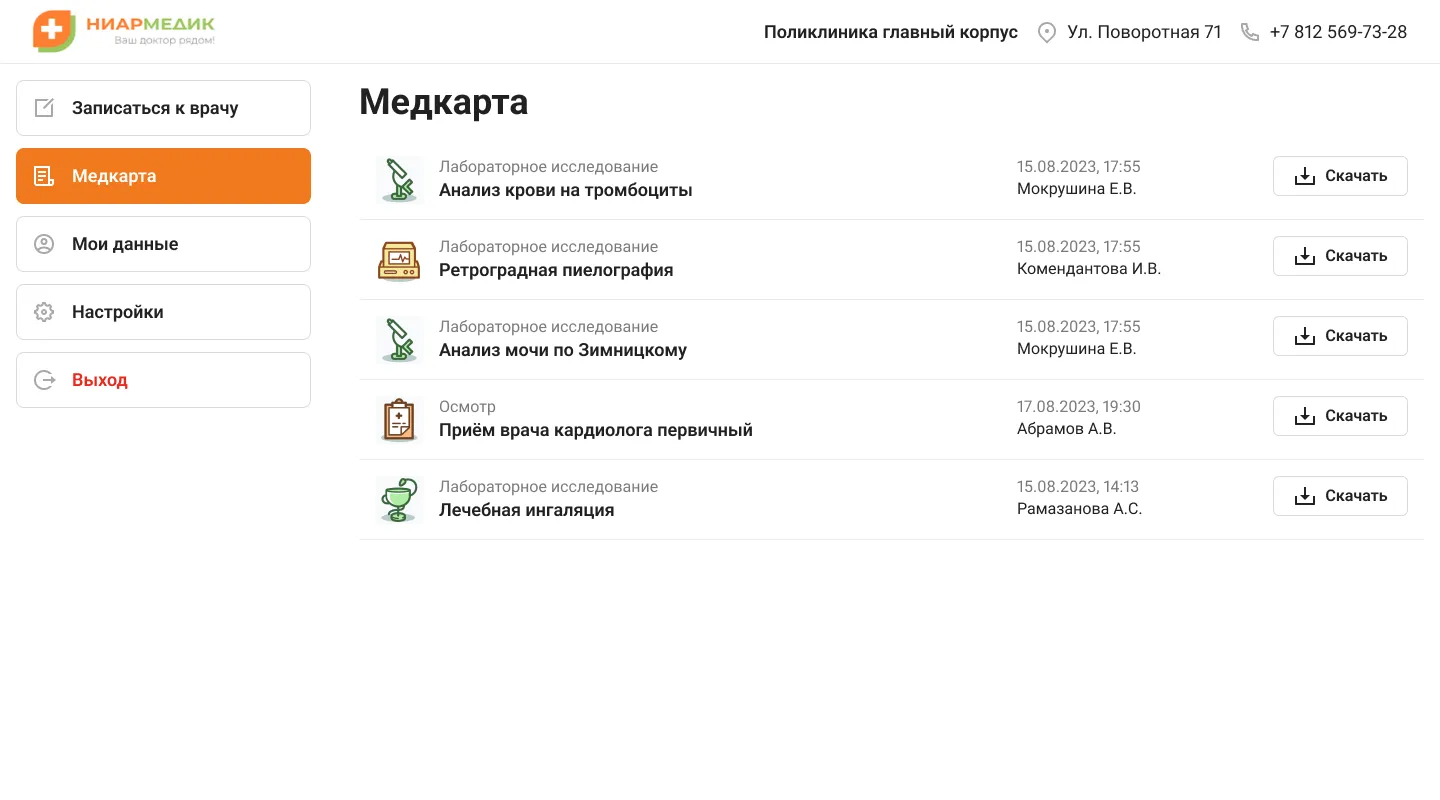Click microscope icon for Анализ крови на тромбоциты
This screenshot has height=800, width=1440.
[399, 180]
